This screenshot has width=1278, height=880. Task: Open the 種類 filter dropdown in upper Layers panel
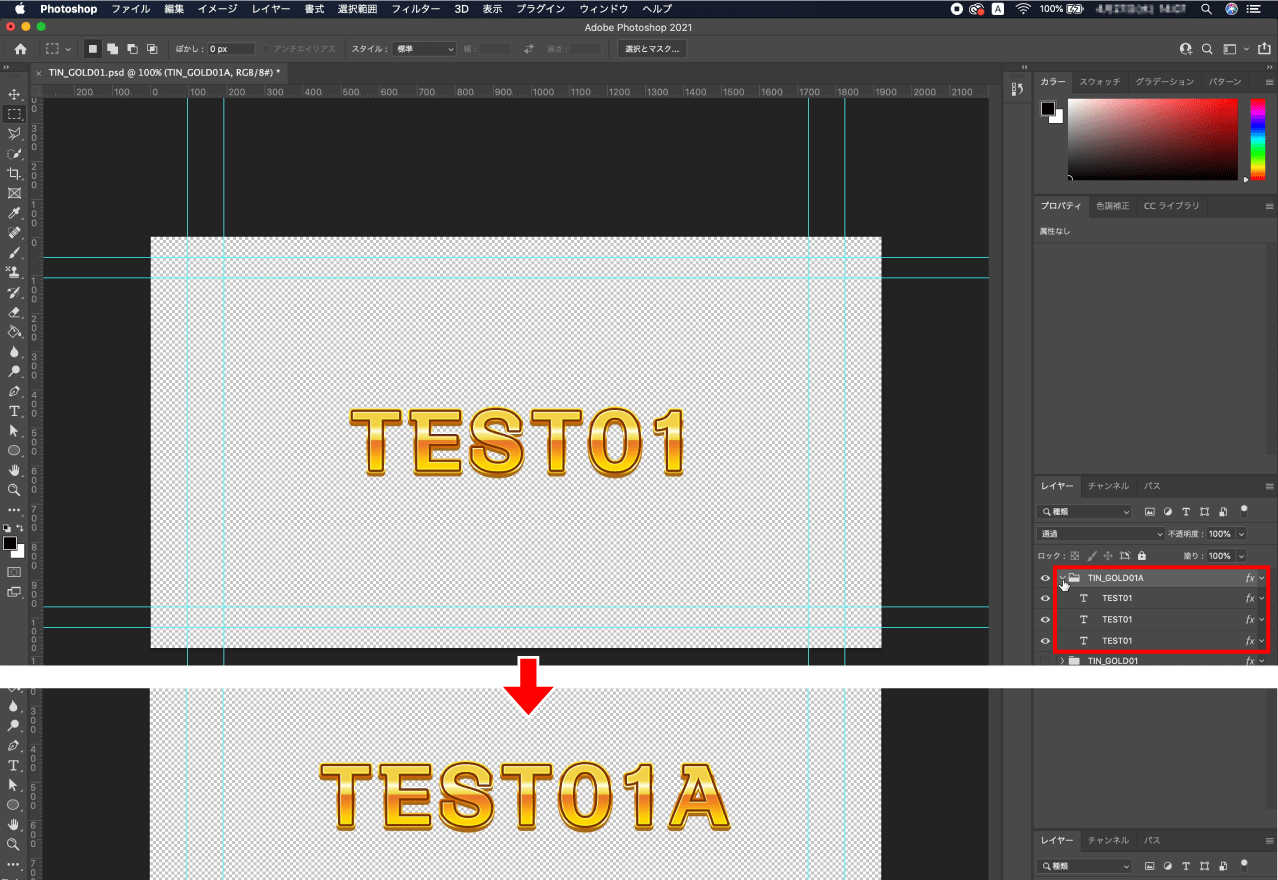1085,512
